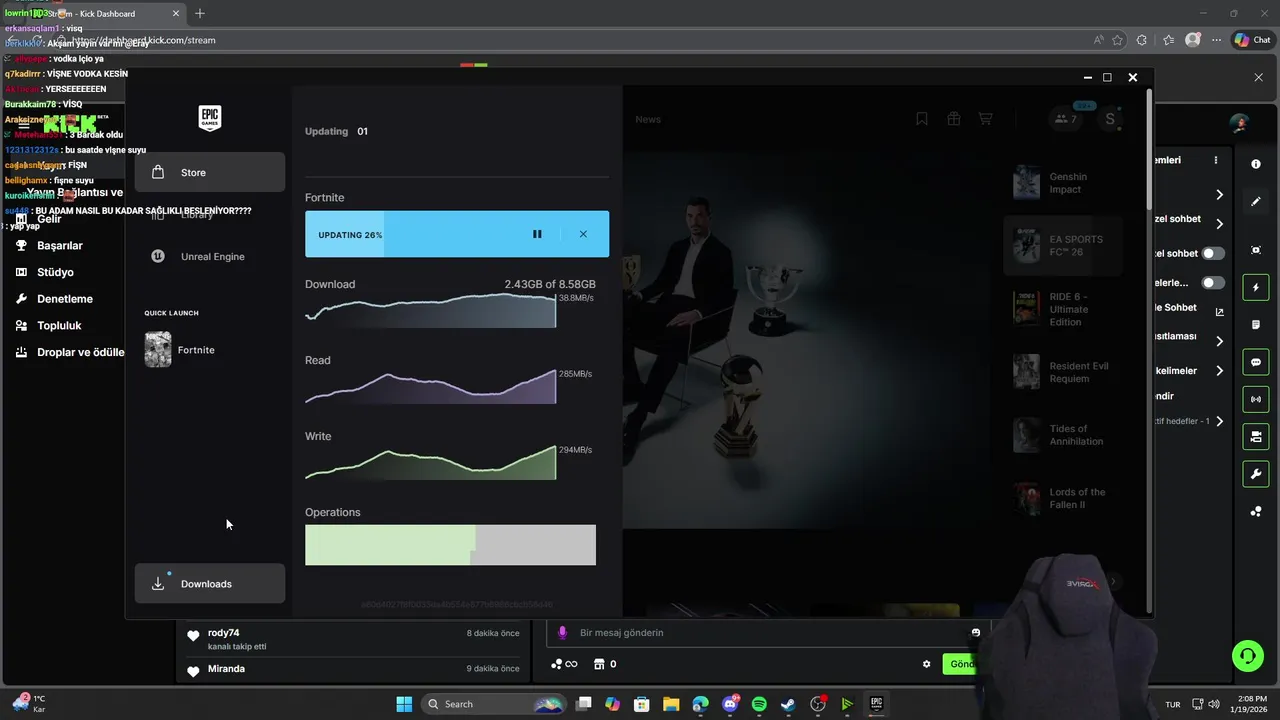The image size is (1280, 720).
Task: Open the green headset support button
Action: [1248, 656]
